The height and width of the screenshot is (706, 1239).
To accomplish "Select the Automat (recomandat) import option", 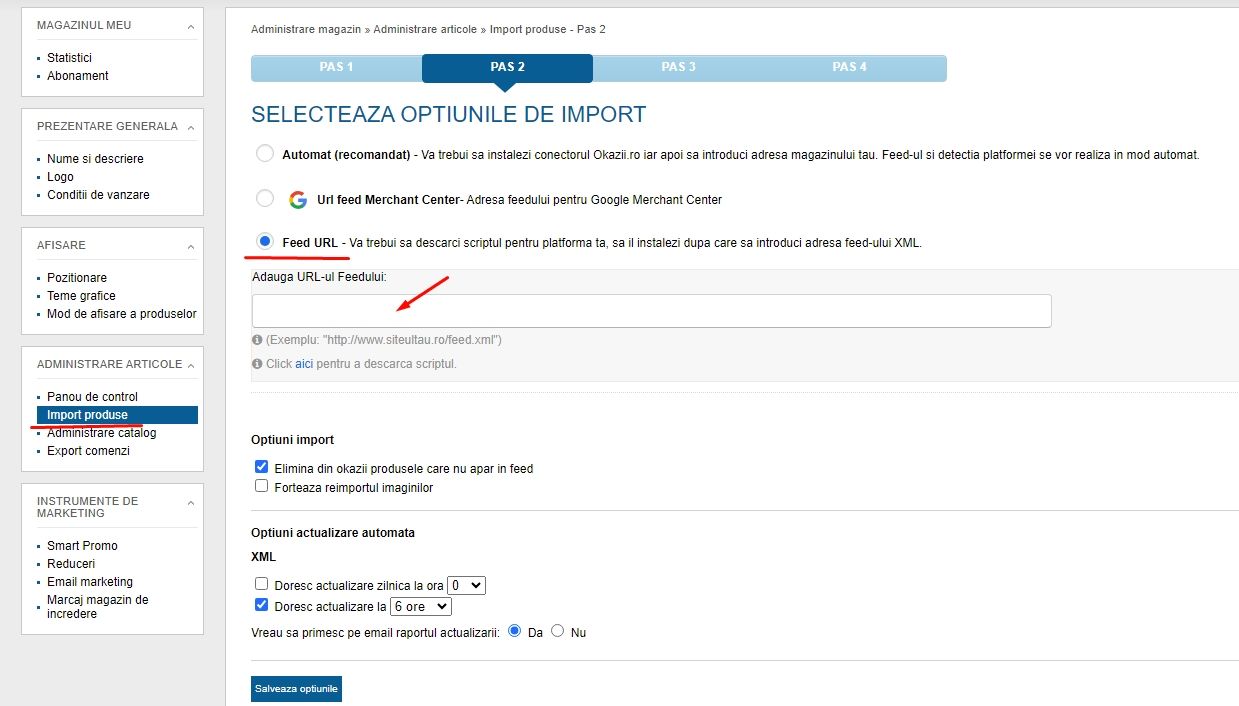I will pyautogui.click(x=265, y=154).
